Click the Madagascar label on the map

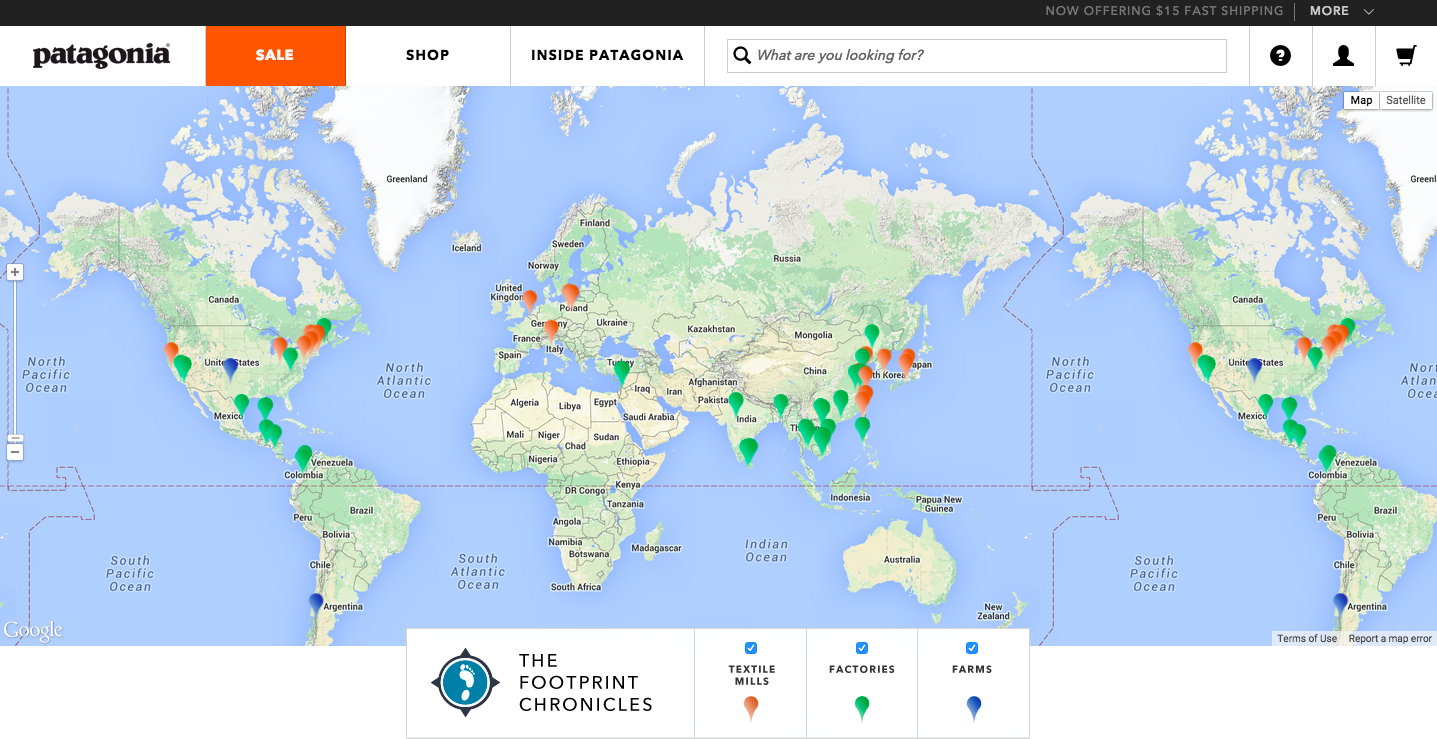[658, 548]
